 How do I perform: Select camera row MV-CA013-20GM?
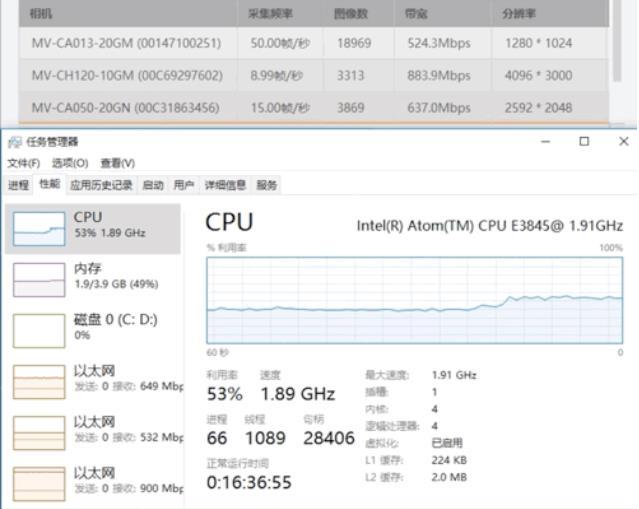(125, 43)
